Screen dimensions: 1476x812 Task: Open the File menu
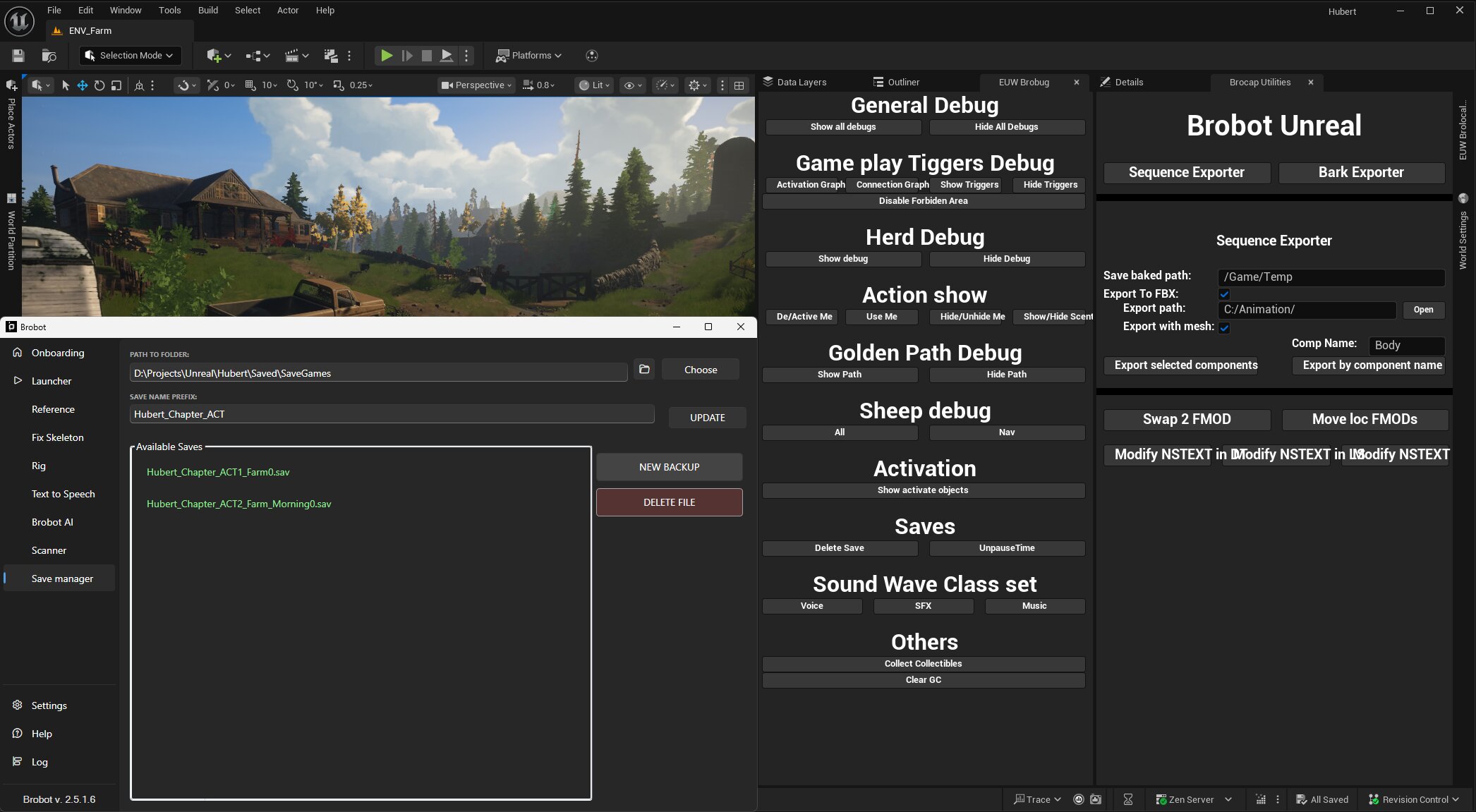click(54, 10)
